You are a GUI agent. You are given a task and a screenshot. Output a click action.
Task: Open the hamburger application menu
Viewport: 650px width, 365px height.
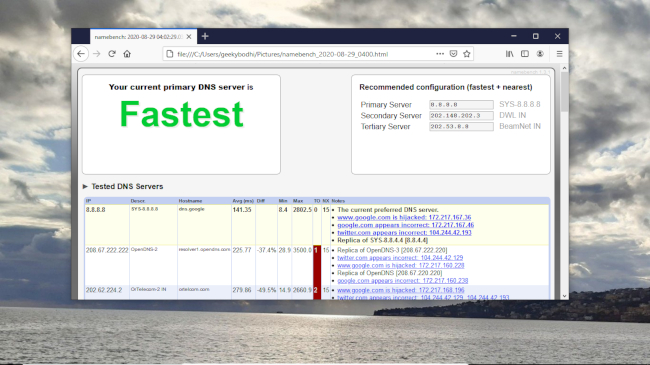click(x=559, y=54)
